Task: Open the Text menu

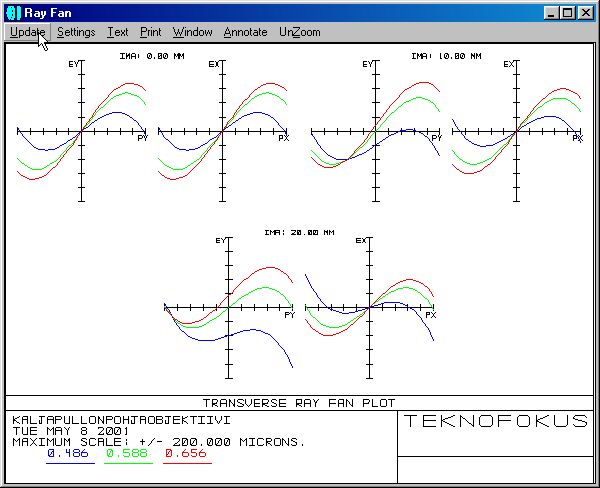Action: click(x=117, y=32)
